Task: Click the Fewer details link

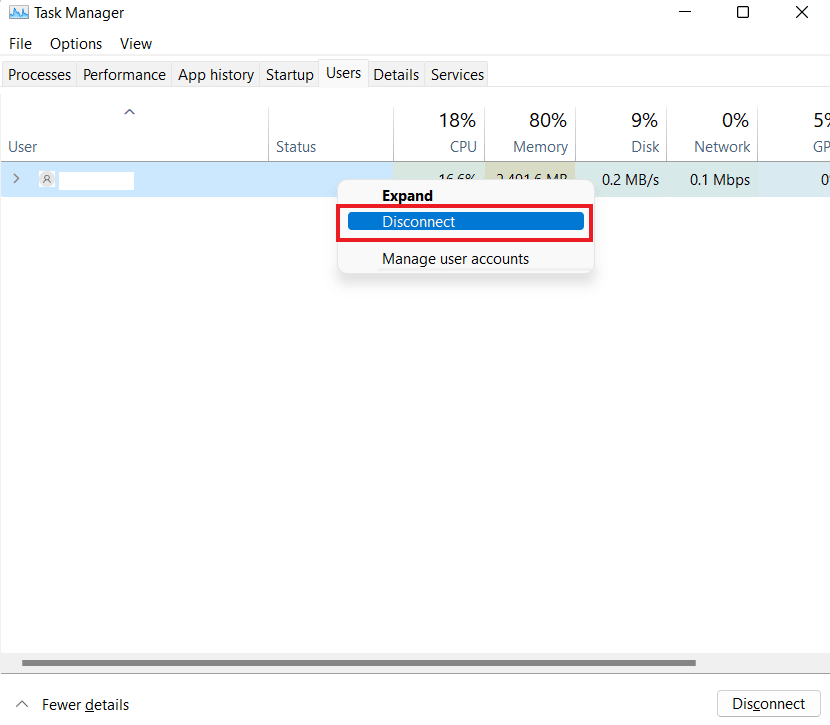Action: (85, 704)
